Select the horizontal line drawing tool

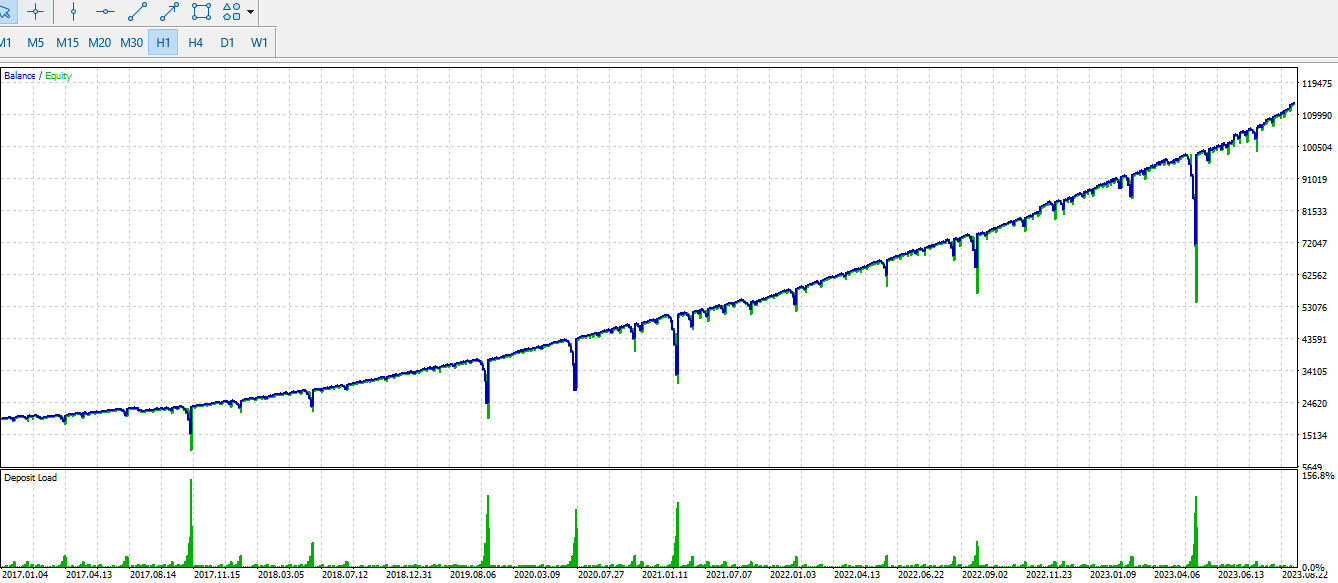(105, 12)
